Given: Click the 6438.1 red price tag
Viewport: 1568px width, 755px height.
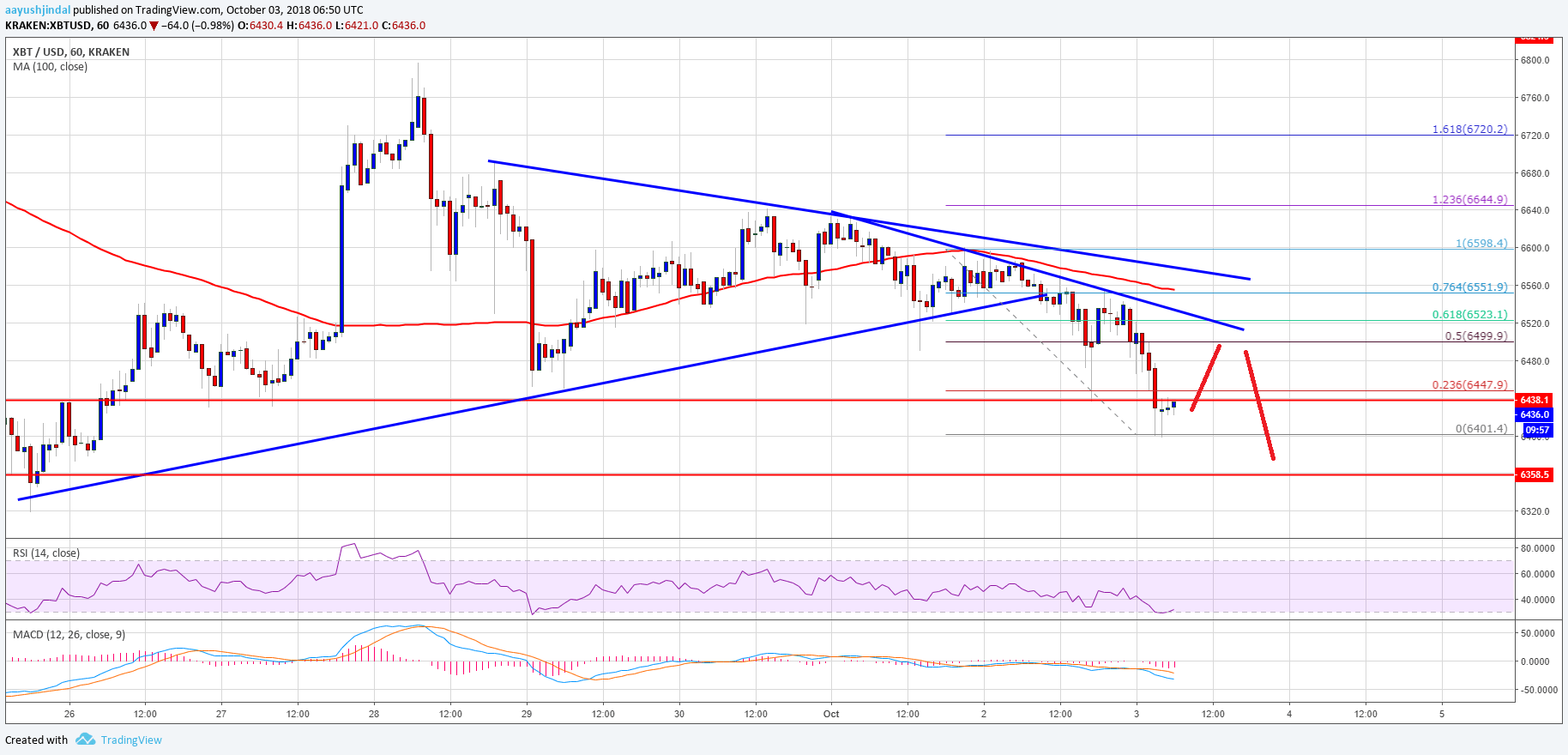Looking at the screenshot, I should [x=1534, y=400].
